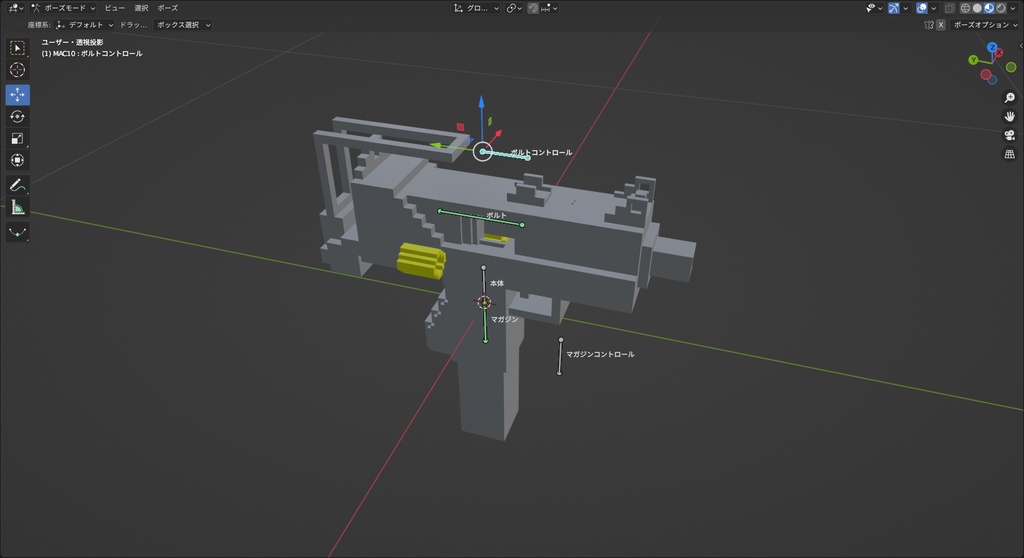
Task: Click the Y axis on navigation gizmo
Action: click(x=973, y=60)
